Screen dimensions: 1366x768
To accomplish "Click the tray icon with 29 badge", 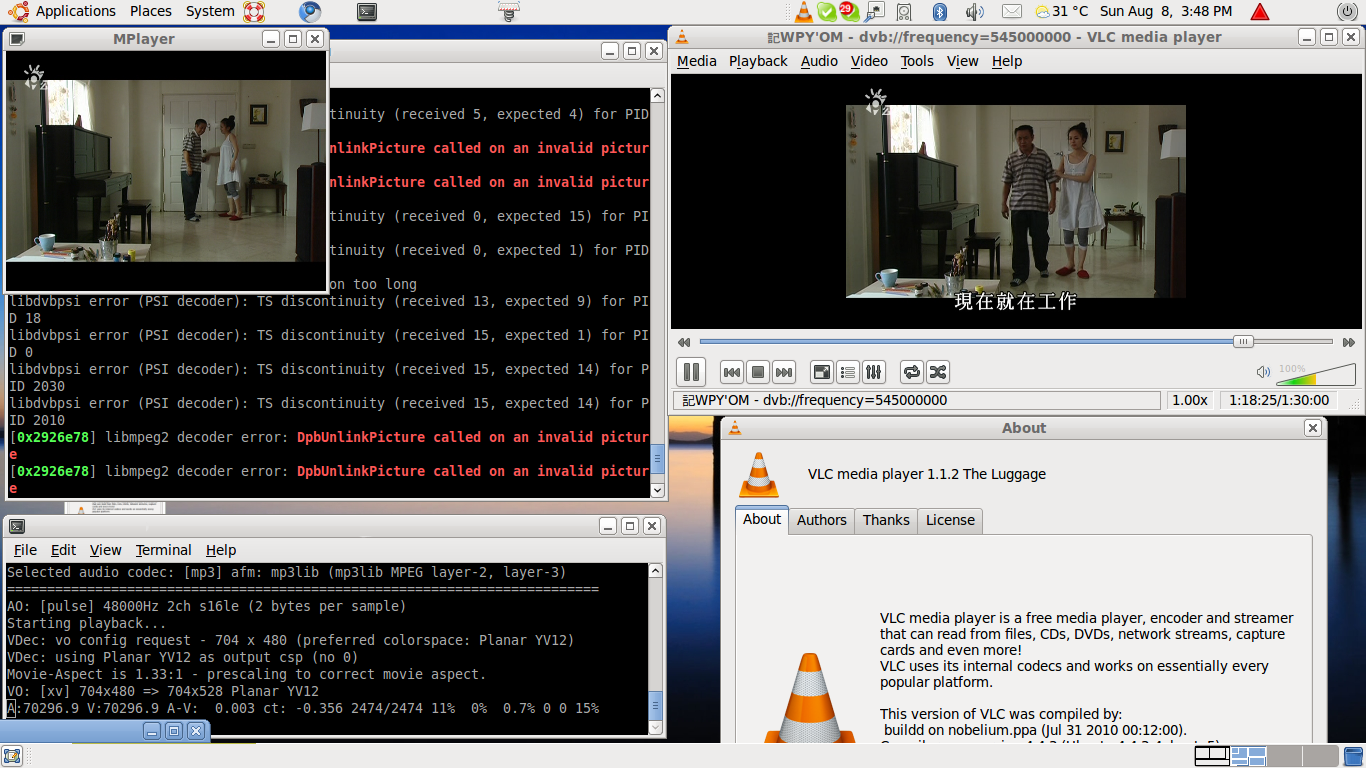I will 849,12.
